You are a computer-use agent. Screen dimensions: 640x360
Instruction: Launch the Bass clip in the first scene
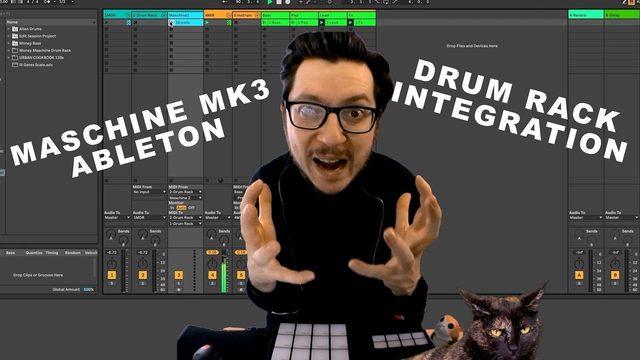click(264, 22)
